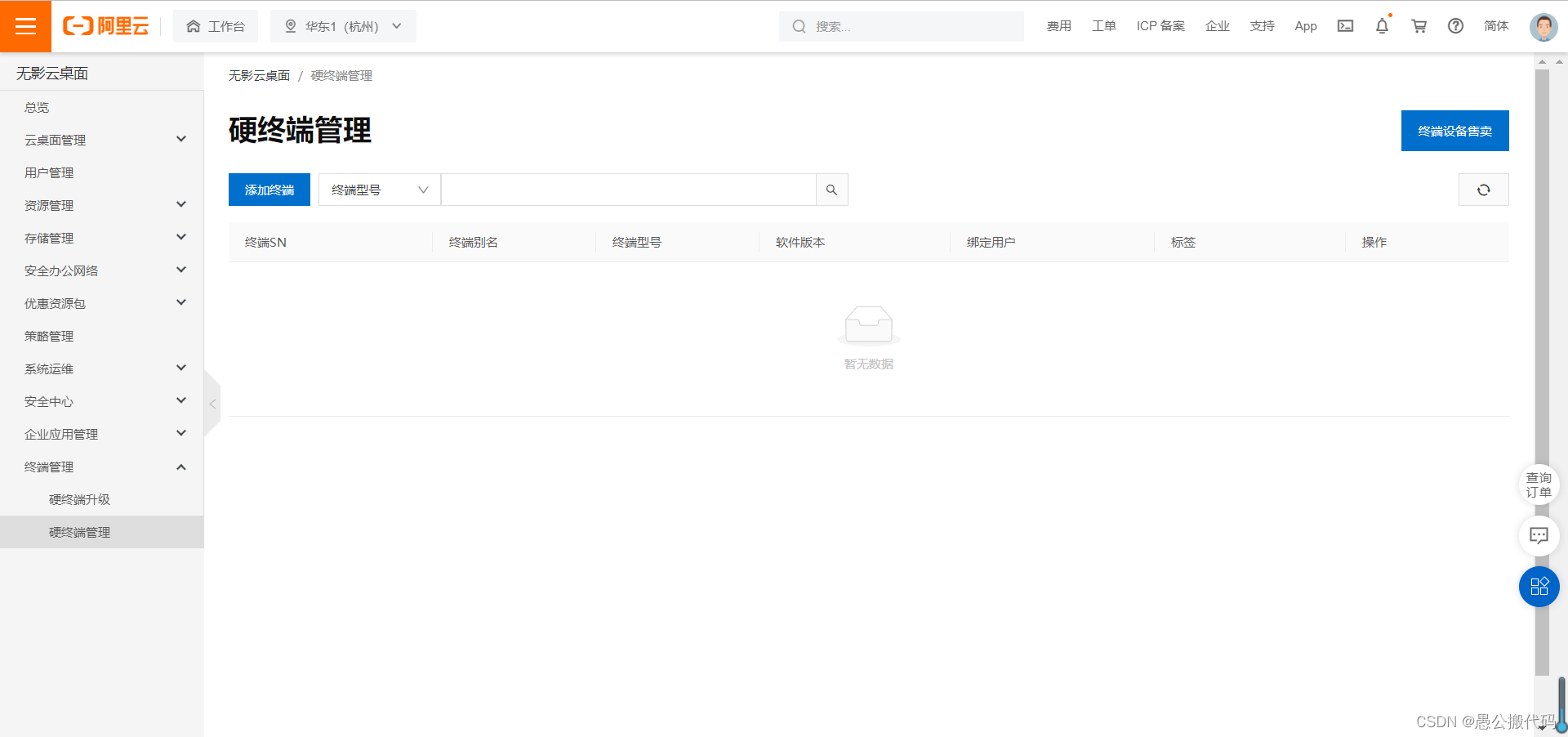Open App link in the top bar
Image resolution: width=1568 pixels, height=737 pixels.
pos(1306,26)
